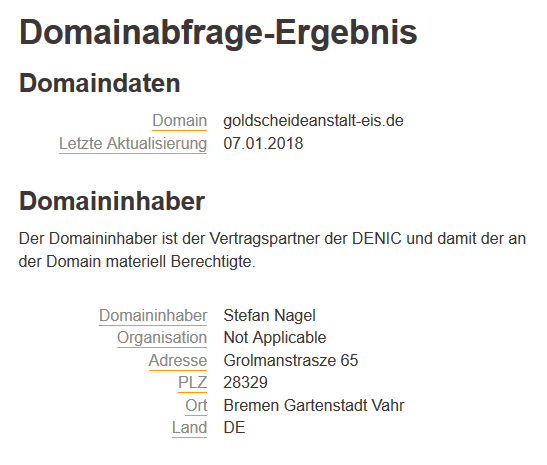Screen dimensions: 547x465
Task: Click the country code DE
Action: point(234,427)
